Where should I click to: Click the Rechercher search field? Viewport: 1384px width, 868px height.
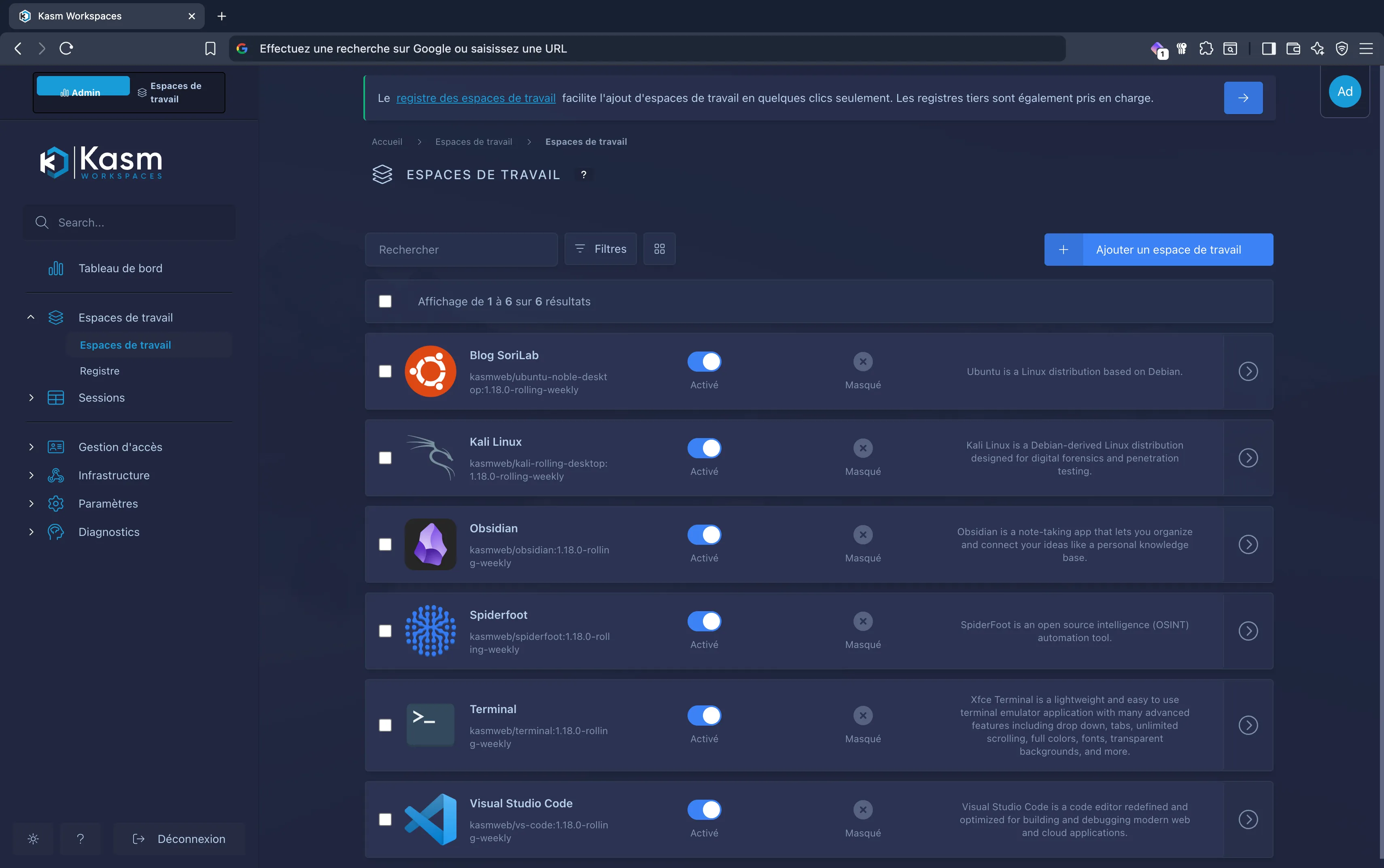[461, 249]
